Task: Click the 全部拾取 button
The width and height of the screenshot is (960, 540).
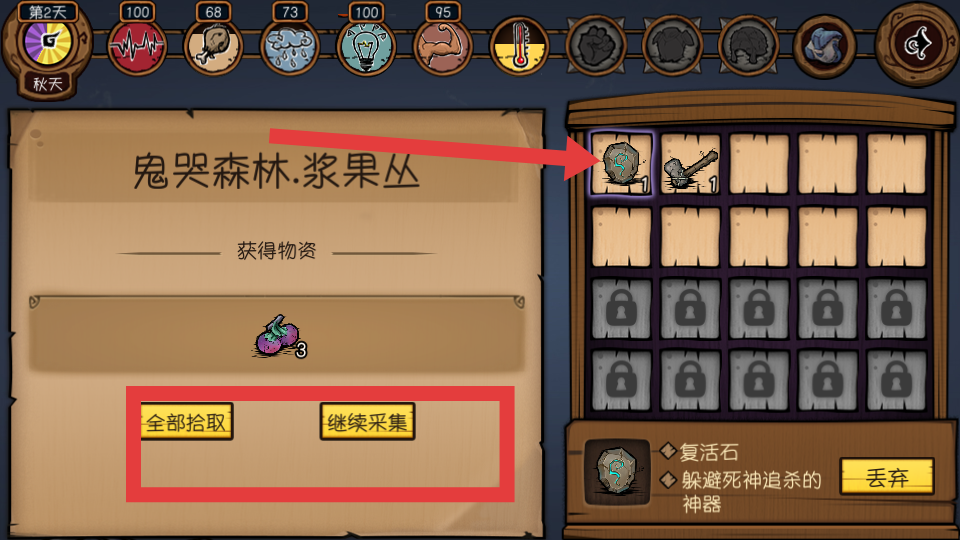Action: [x=187, y=422]
